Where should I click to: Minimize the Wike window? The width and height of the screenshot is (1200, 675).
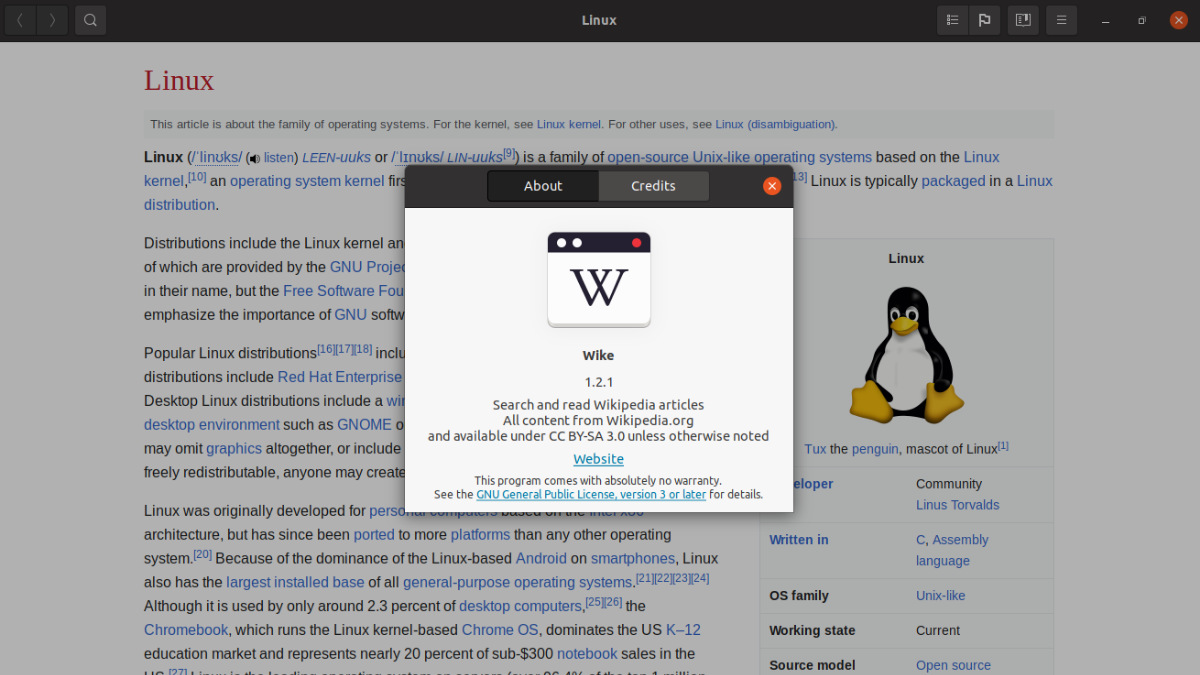coord(1105,20)
